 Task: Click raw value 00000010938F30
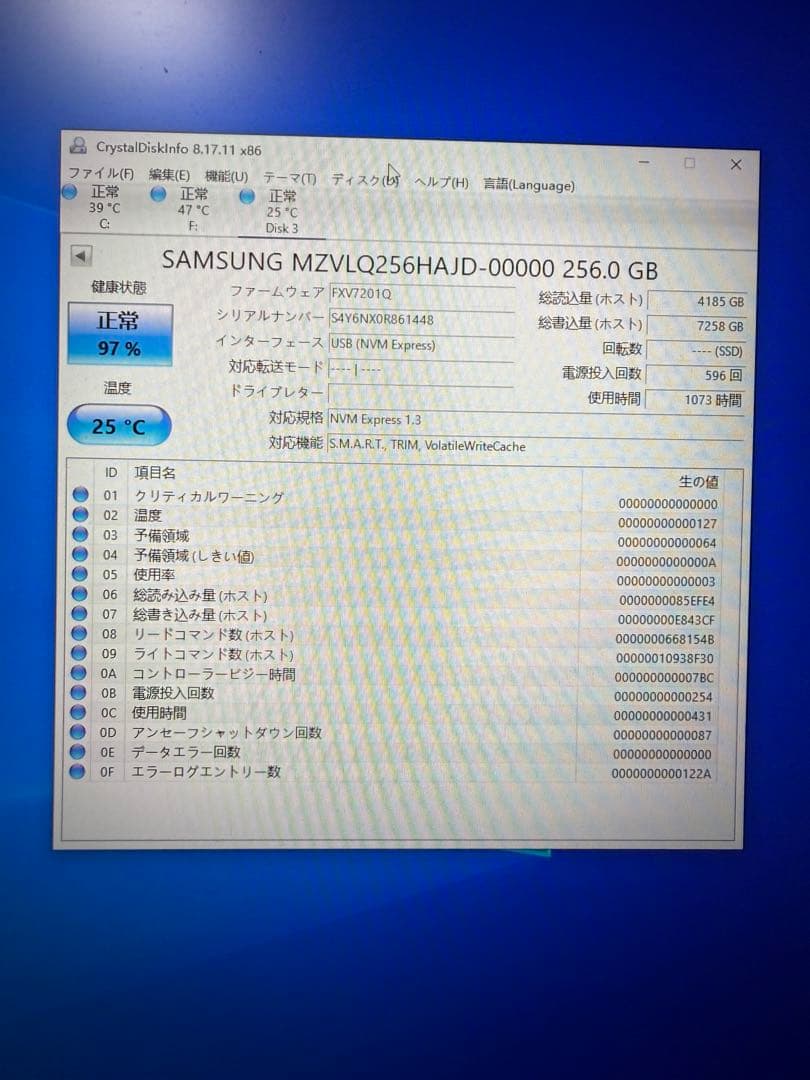(x=664, y=658)
